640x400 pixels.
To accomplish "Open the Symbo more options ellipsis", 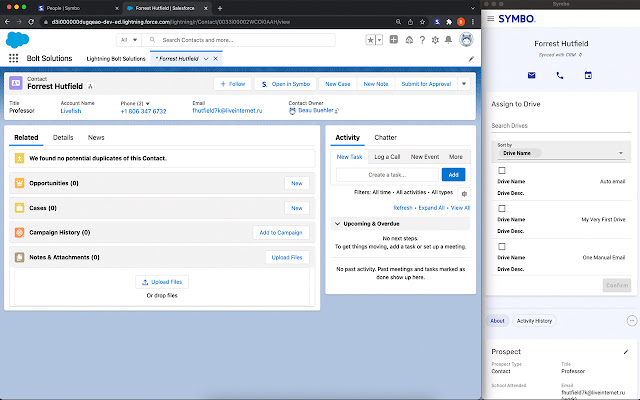I will [x=631, y=321].
